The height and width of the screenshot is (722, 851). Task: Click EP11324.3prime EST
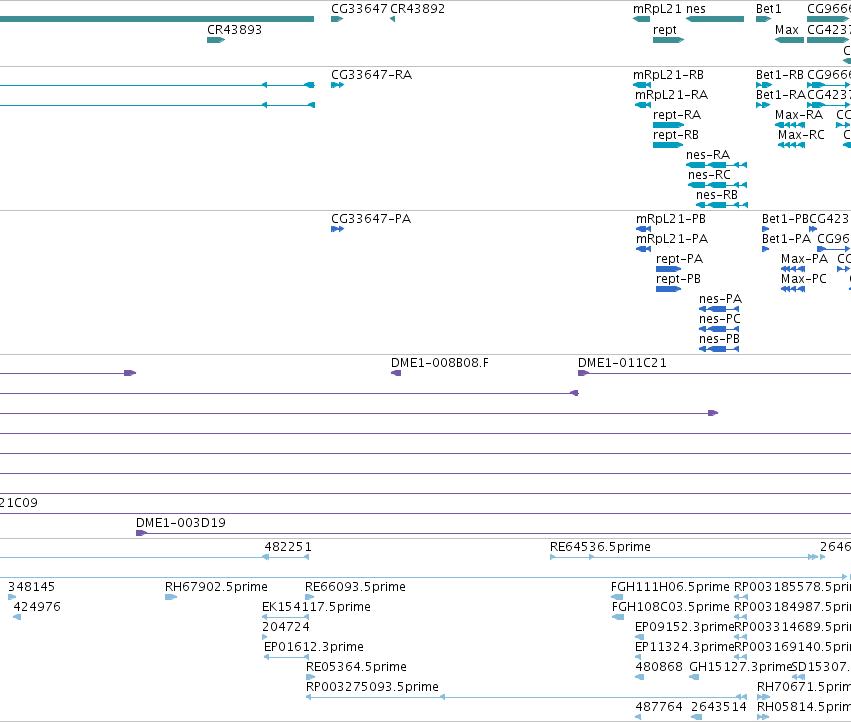click(x=638, y=657)
